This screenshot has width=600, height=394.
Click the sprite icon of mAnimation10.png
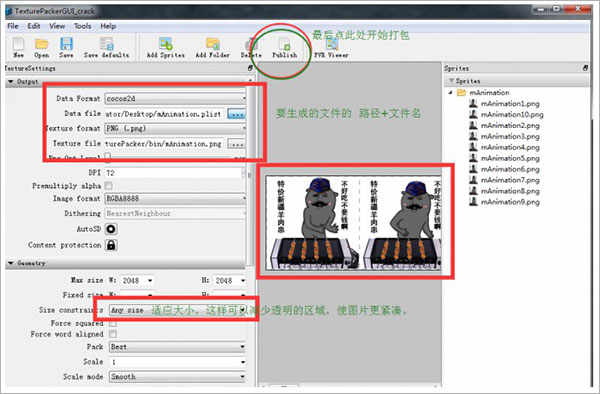[473, 114]
